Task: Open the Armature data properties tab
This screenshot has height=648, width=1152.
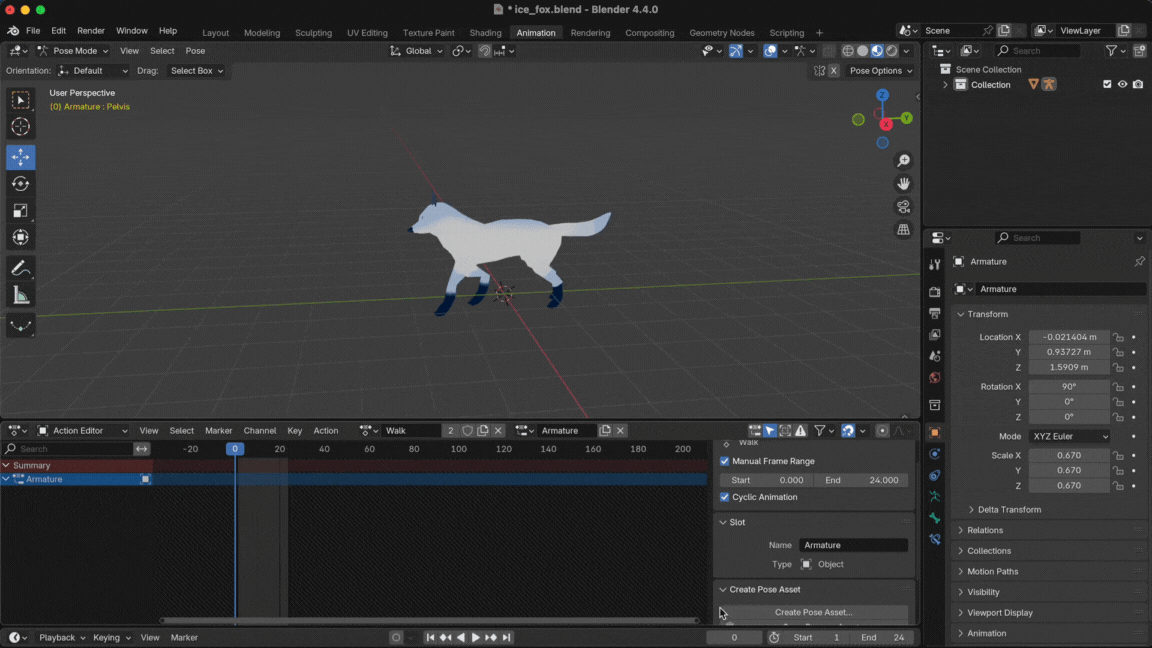Action: click(935, 497)
